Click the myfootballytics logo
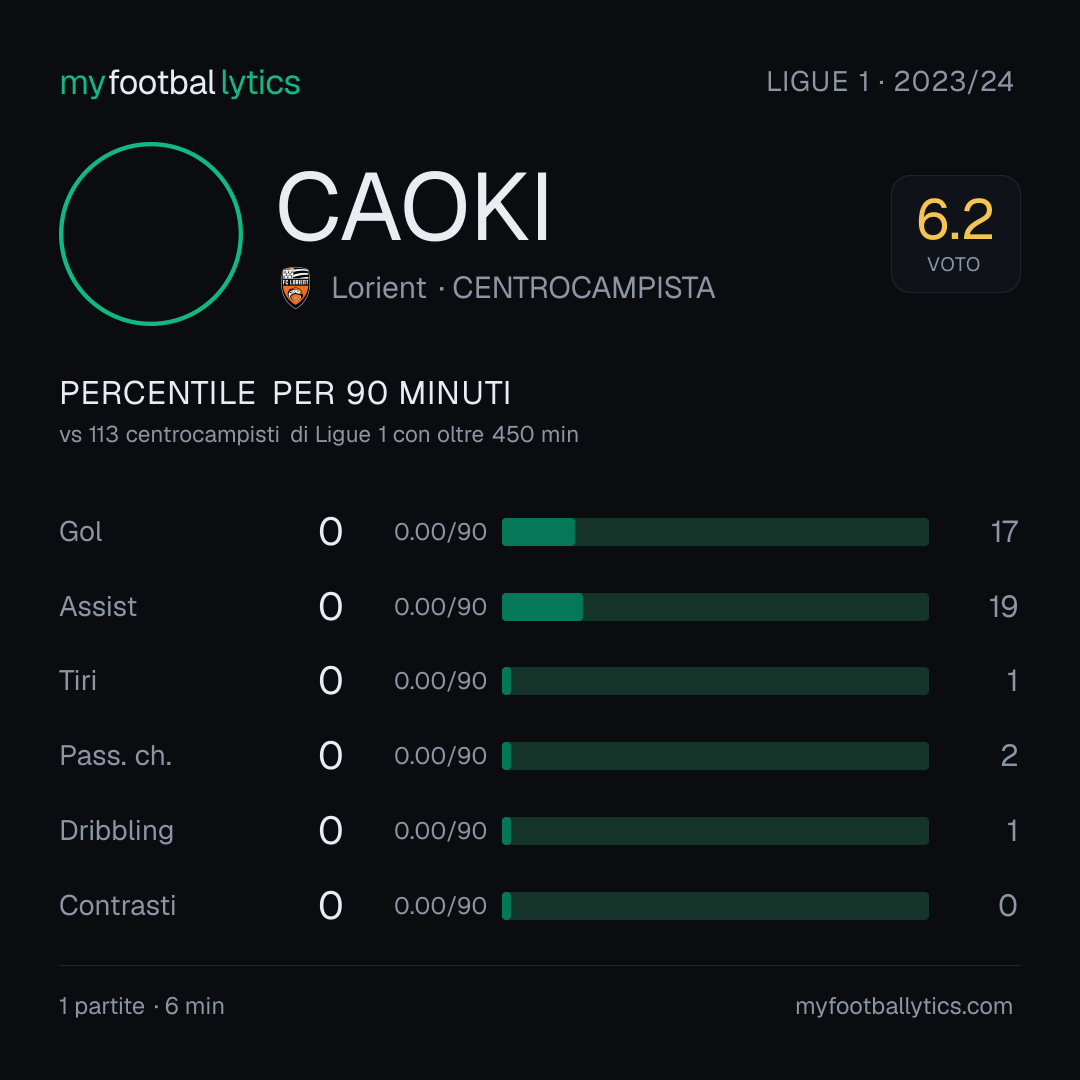Image resolution: width=1080 pixels, height=1080 pixels. point(180,83)
